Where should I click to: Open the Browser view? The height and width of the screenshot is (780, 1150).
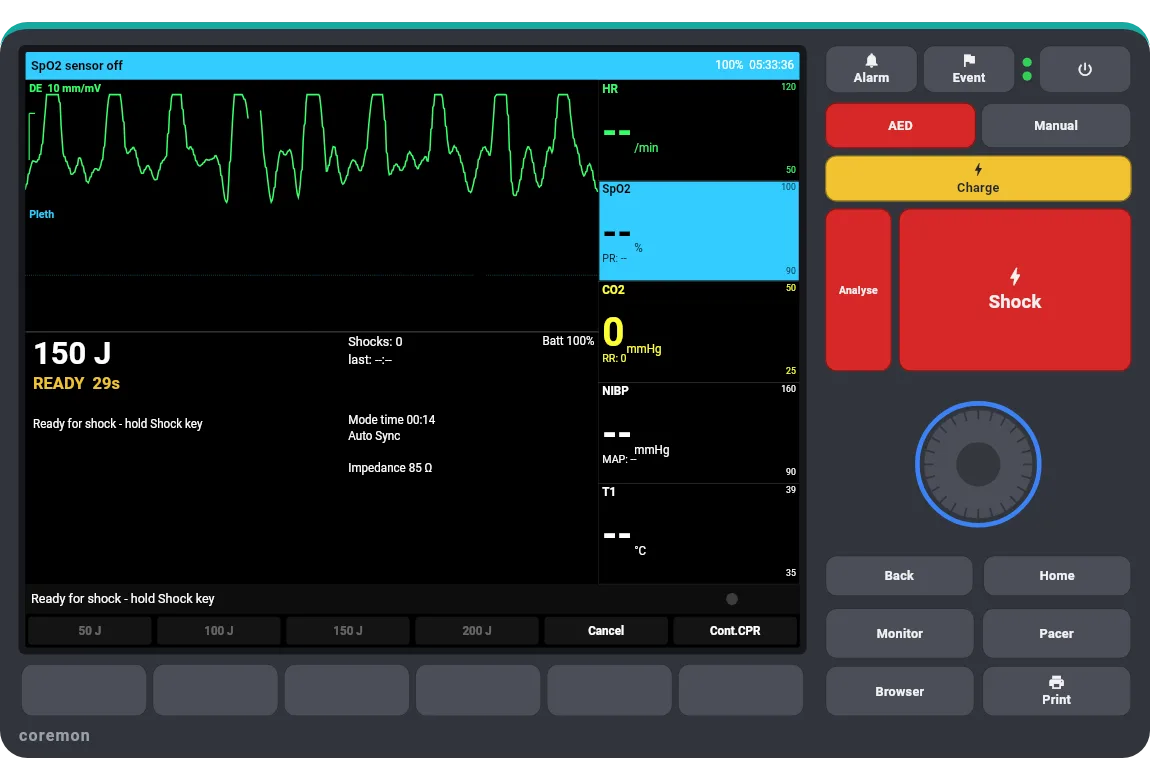(899, 691)
